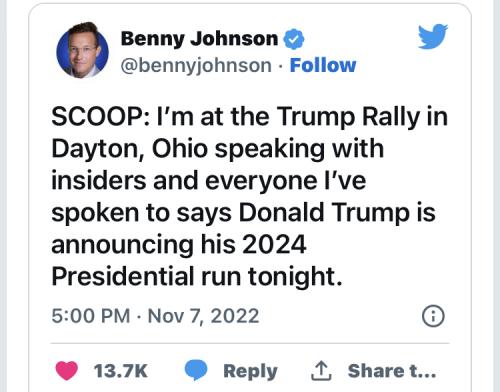Click the Twitter bird logo
Screen dimensions: 500x392
click(433, 36)
